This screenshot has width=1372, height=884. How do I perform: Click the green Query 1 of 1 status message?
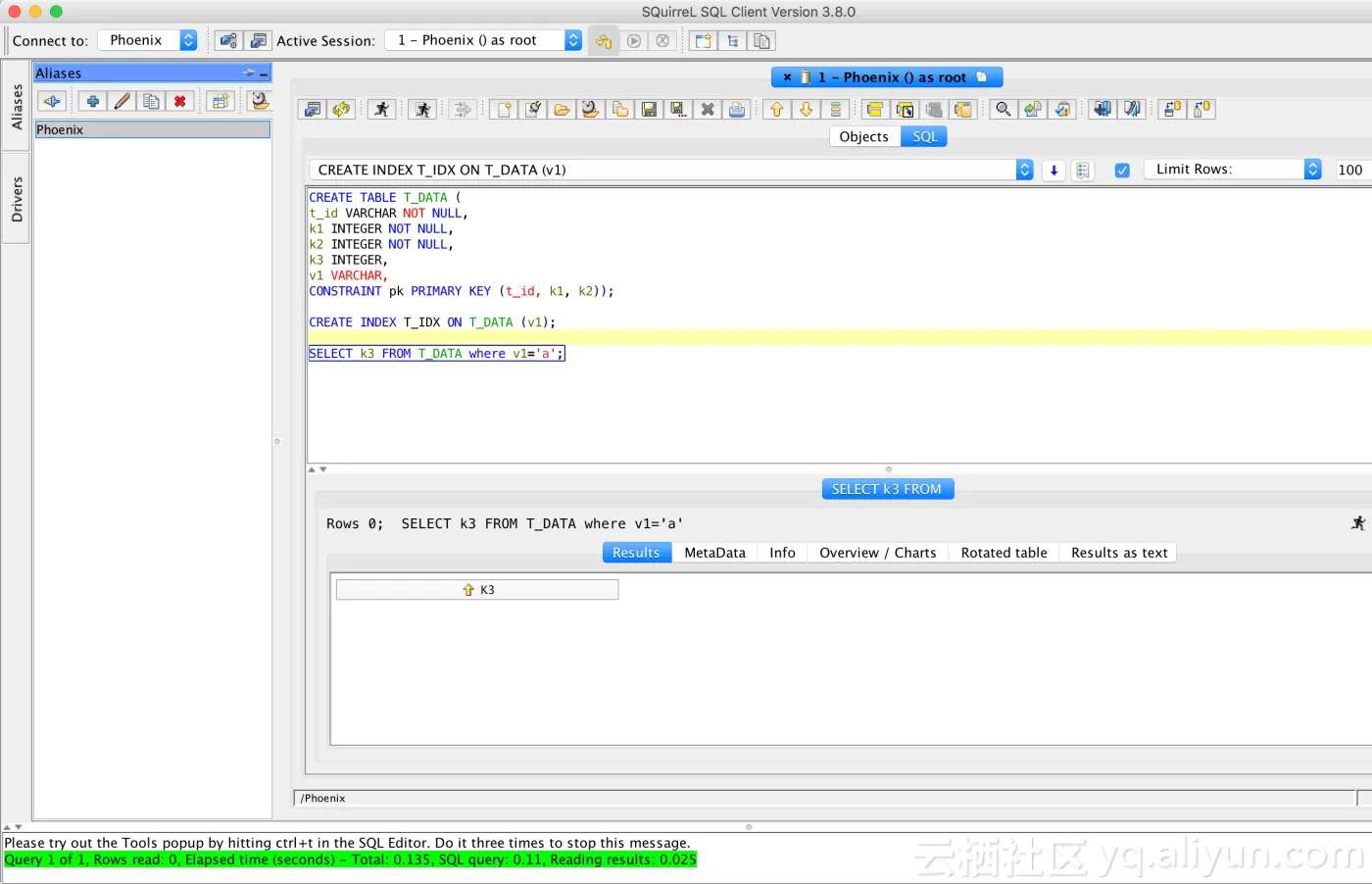[x=350, y=859]
